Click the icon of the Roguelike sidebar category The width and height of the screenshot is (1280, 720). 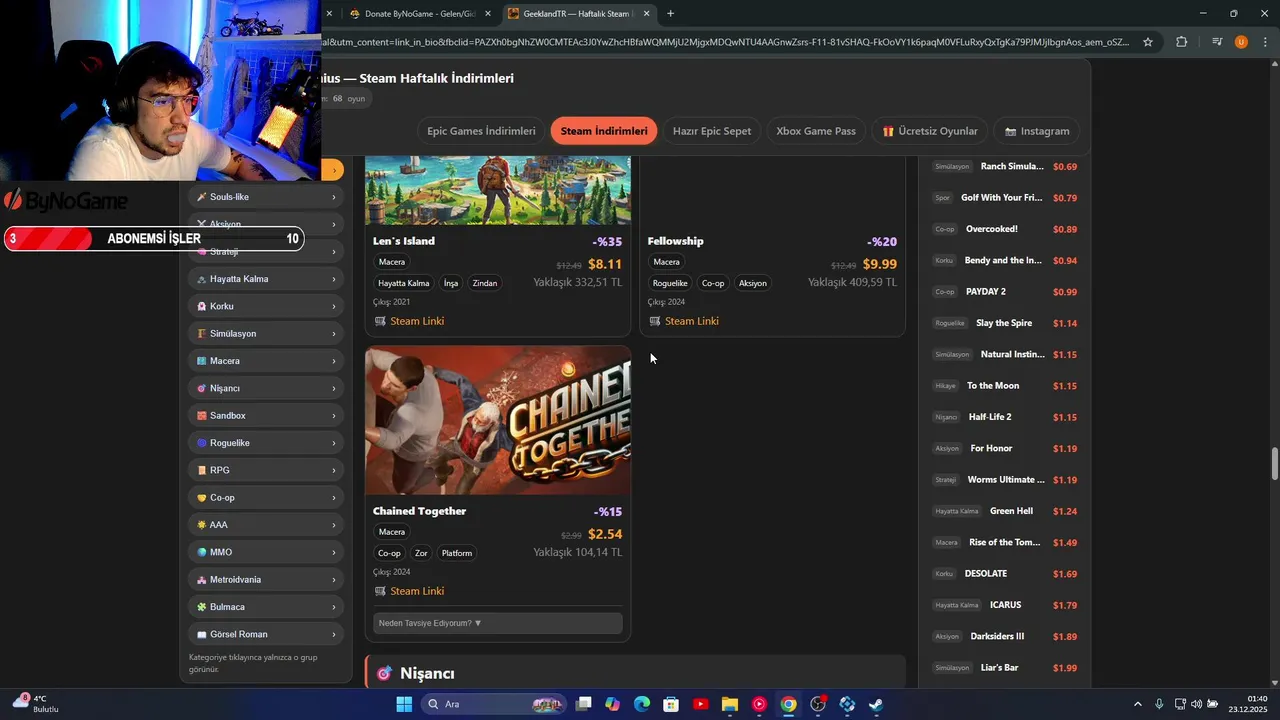(202, 443)
